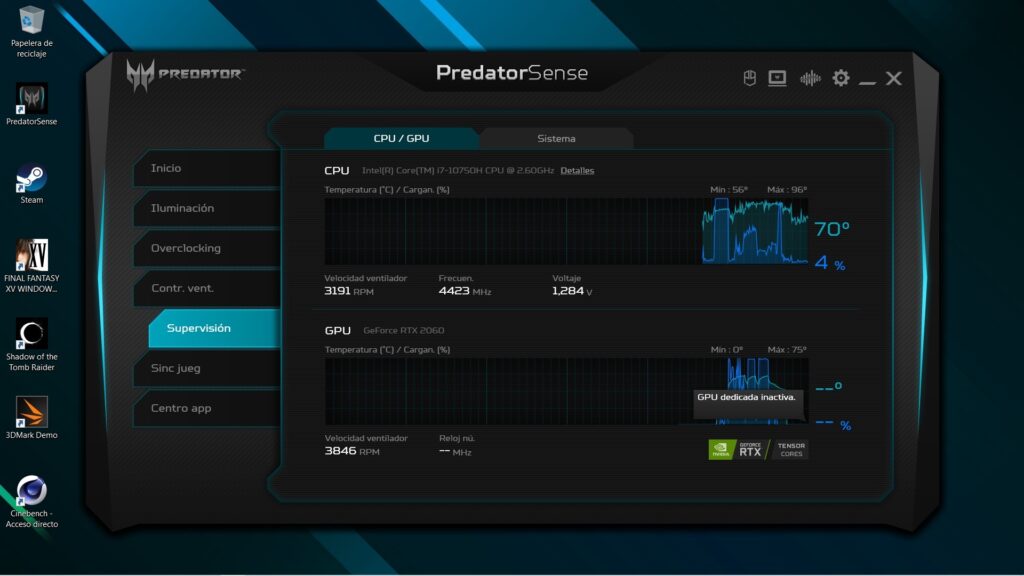Open the Inicio sidebar section
This screenshot has height=576, width=1024.
(207, 168)
